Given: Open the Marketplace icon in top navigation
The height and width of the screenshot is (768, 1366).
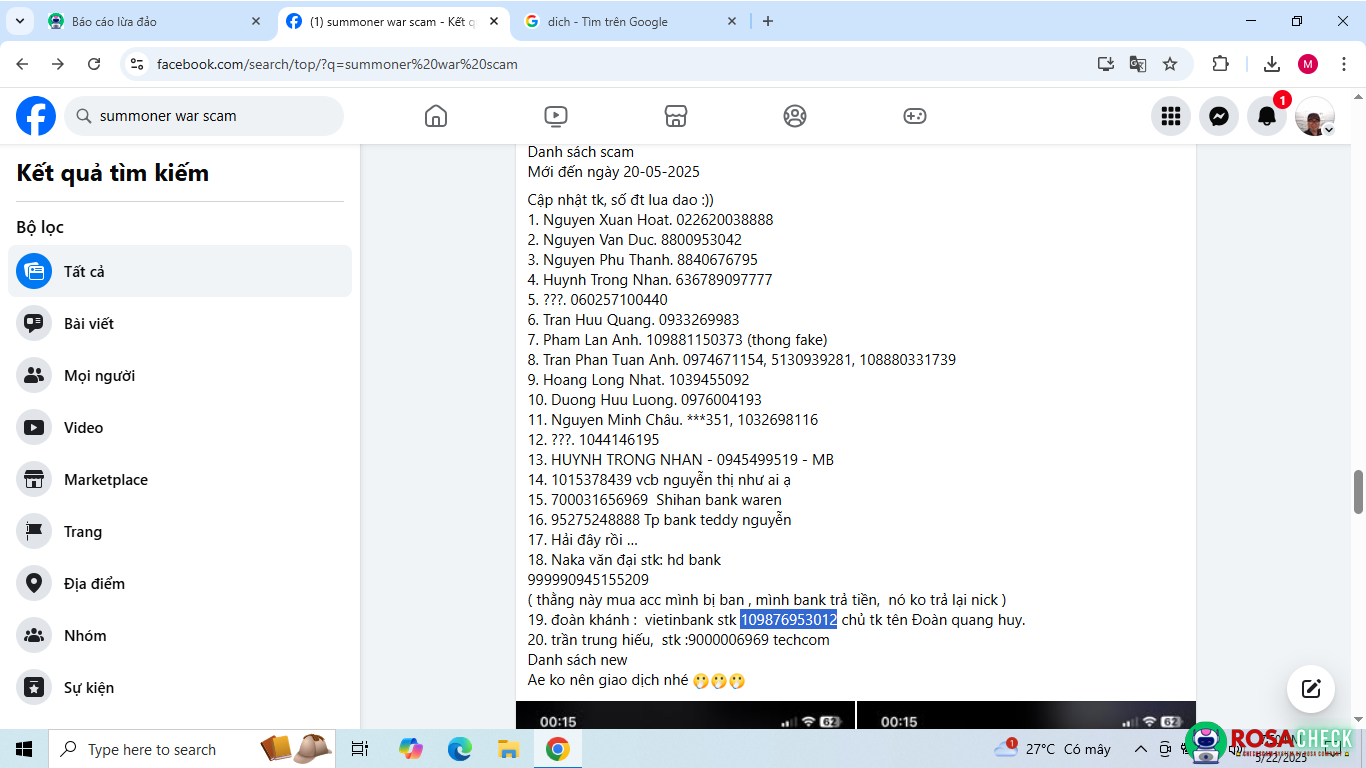Looking at the screenshot, I should pyautogui.click(x=676, y=116).
